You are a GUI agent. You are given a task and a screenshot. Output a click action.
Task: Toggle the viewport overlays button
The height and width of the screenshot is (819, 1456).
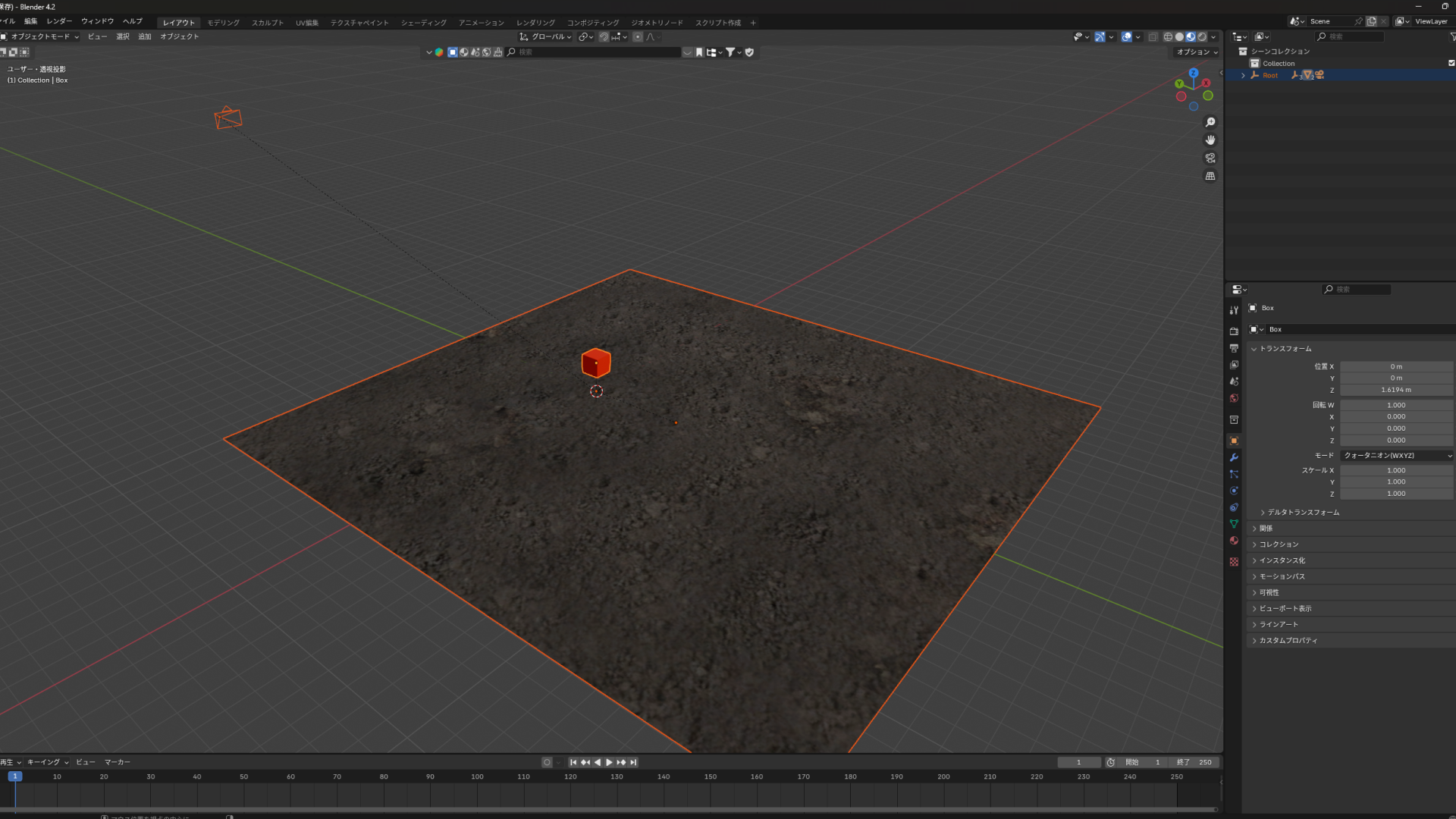1126,36
